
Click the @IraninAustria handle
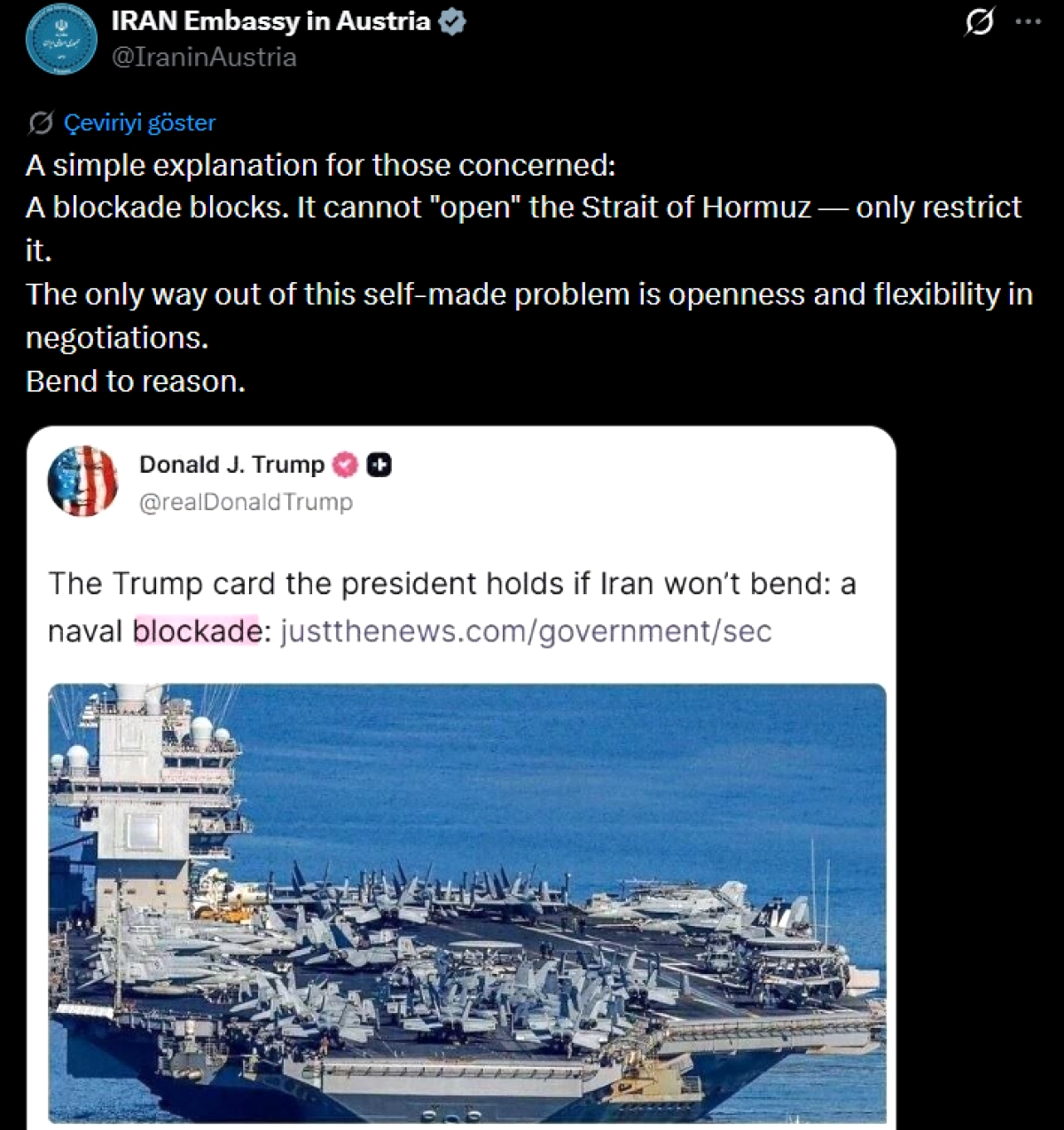[x=204, y=57]
